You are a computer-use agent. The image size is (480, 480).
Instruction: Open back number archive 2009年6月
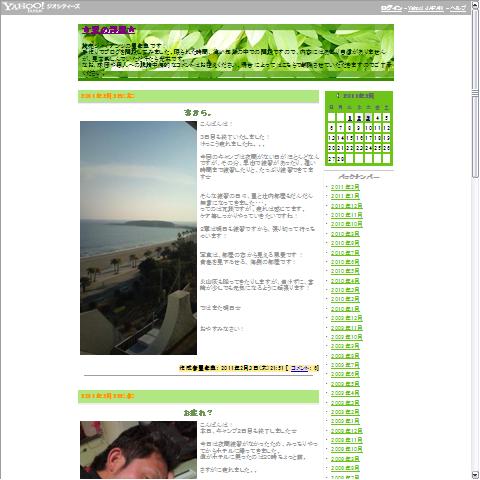point(345,374)
